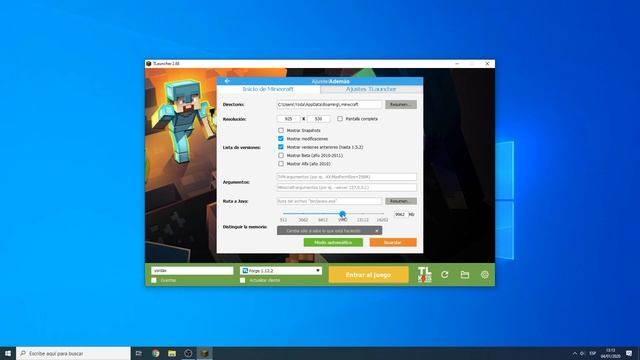Image resolution: width=640 pixels, height=360 pixels.
Task: Click the JVM argumentos input field
Action: [x=347, y=177]
